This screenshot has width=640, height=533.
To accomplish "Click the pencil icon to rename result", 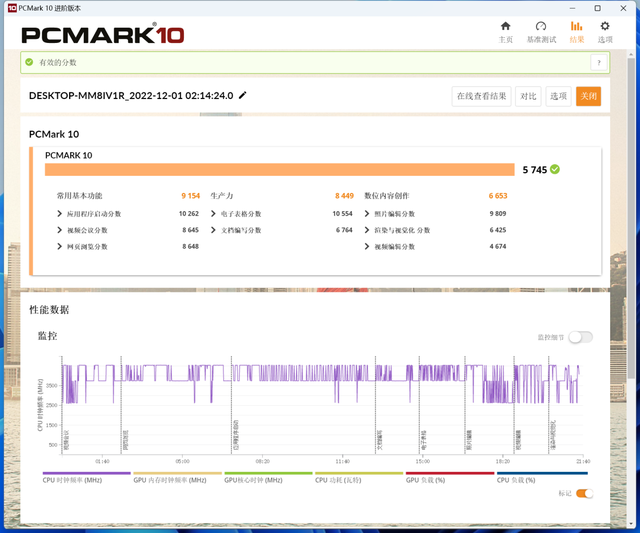I will tap(242, 95).
